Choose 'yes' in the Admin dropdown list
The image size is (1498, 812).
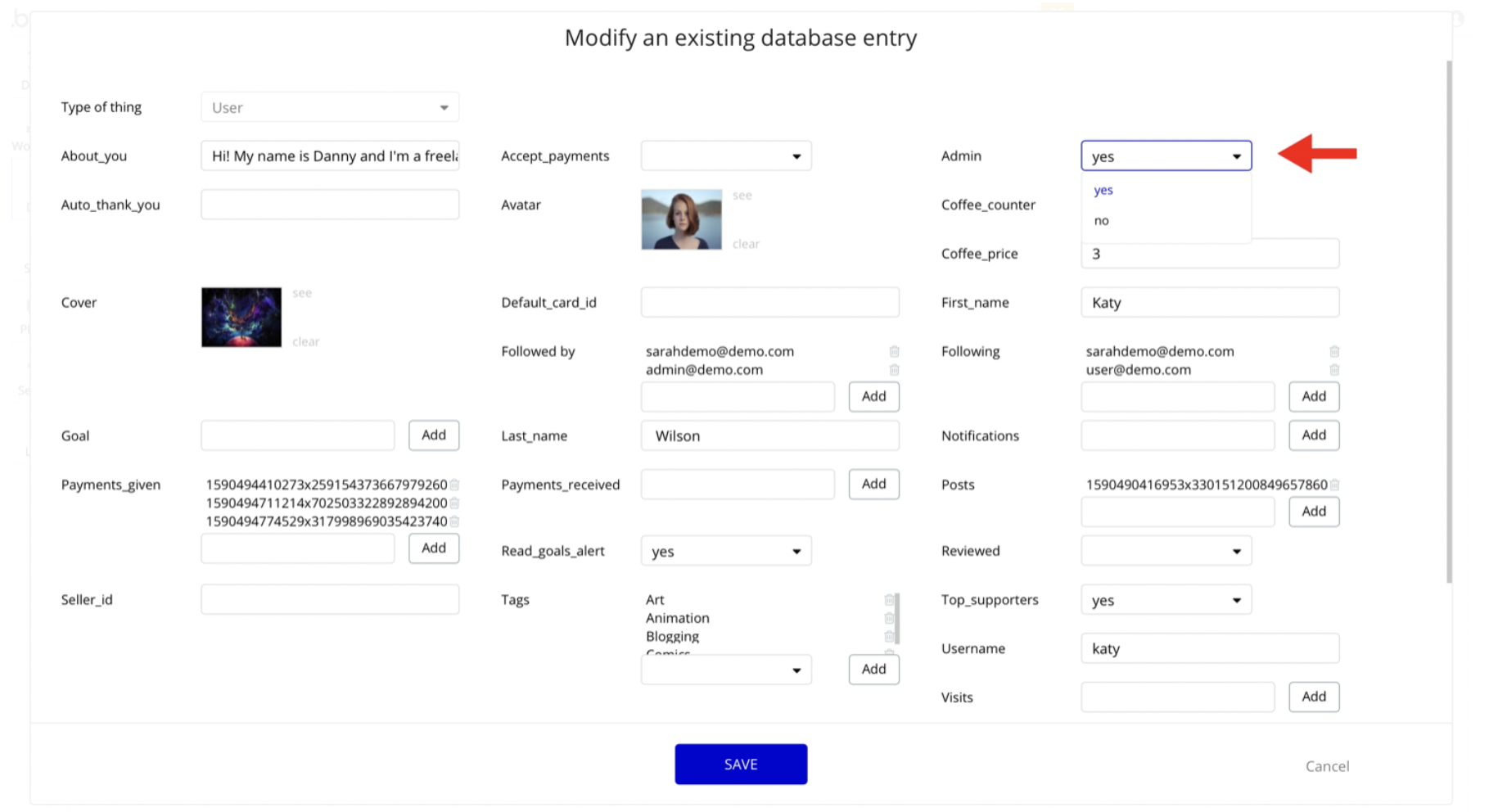tap(1103, 190)
